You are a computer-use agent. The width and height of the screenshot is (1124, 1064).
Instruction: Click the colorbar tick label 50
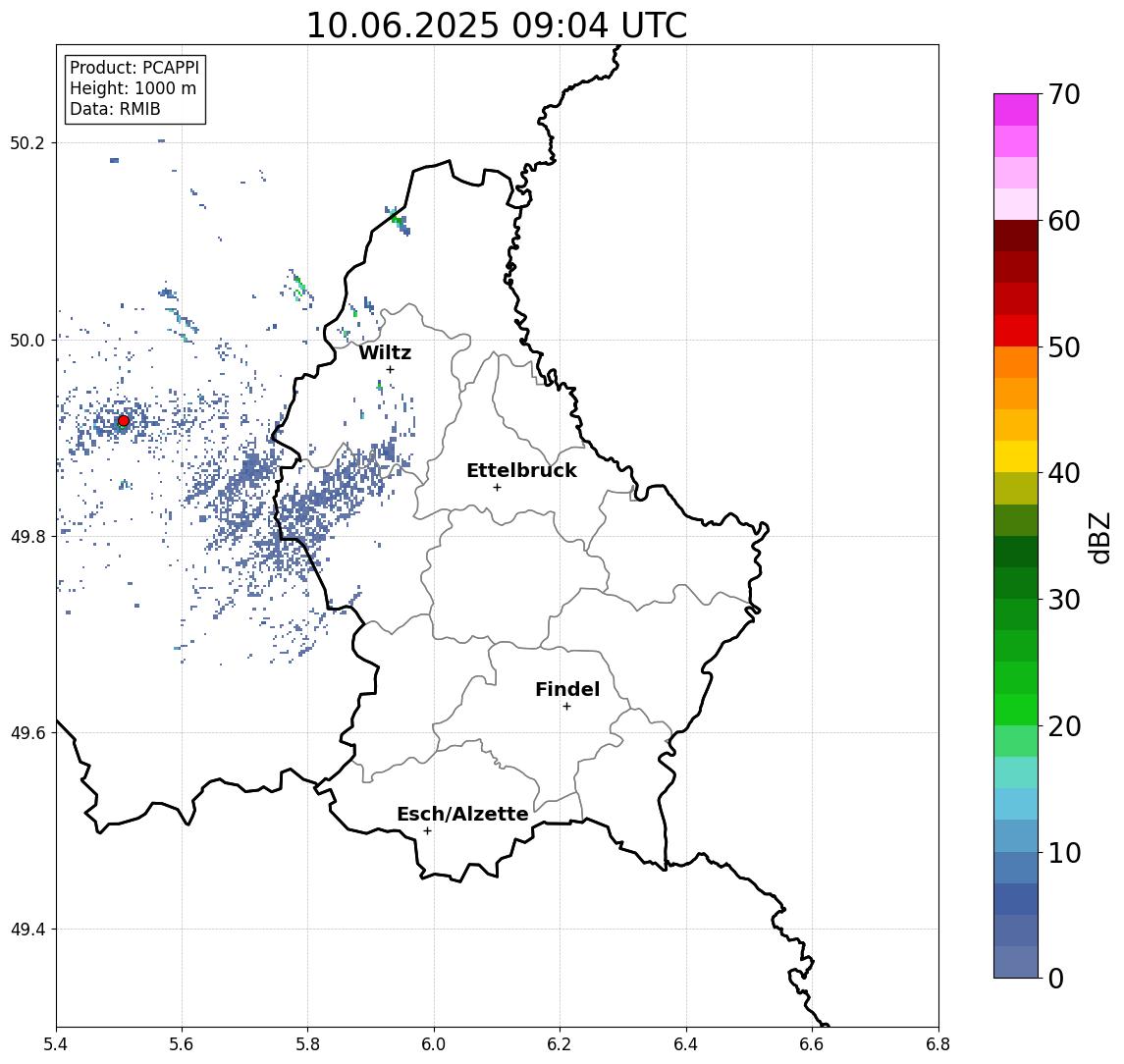(1064, 347)
